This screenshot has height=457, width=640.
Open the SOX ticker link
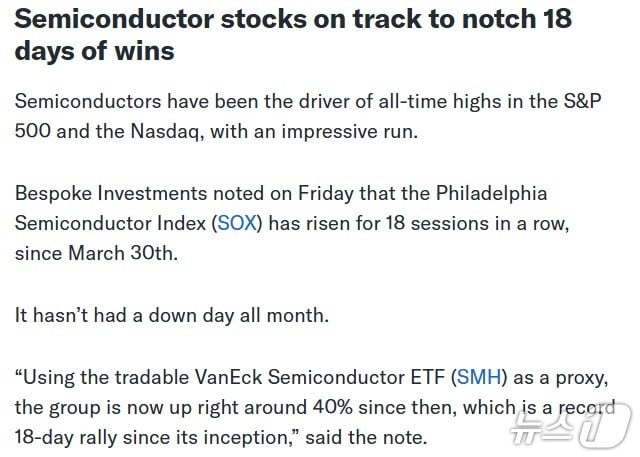[x=238, y=222]
